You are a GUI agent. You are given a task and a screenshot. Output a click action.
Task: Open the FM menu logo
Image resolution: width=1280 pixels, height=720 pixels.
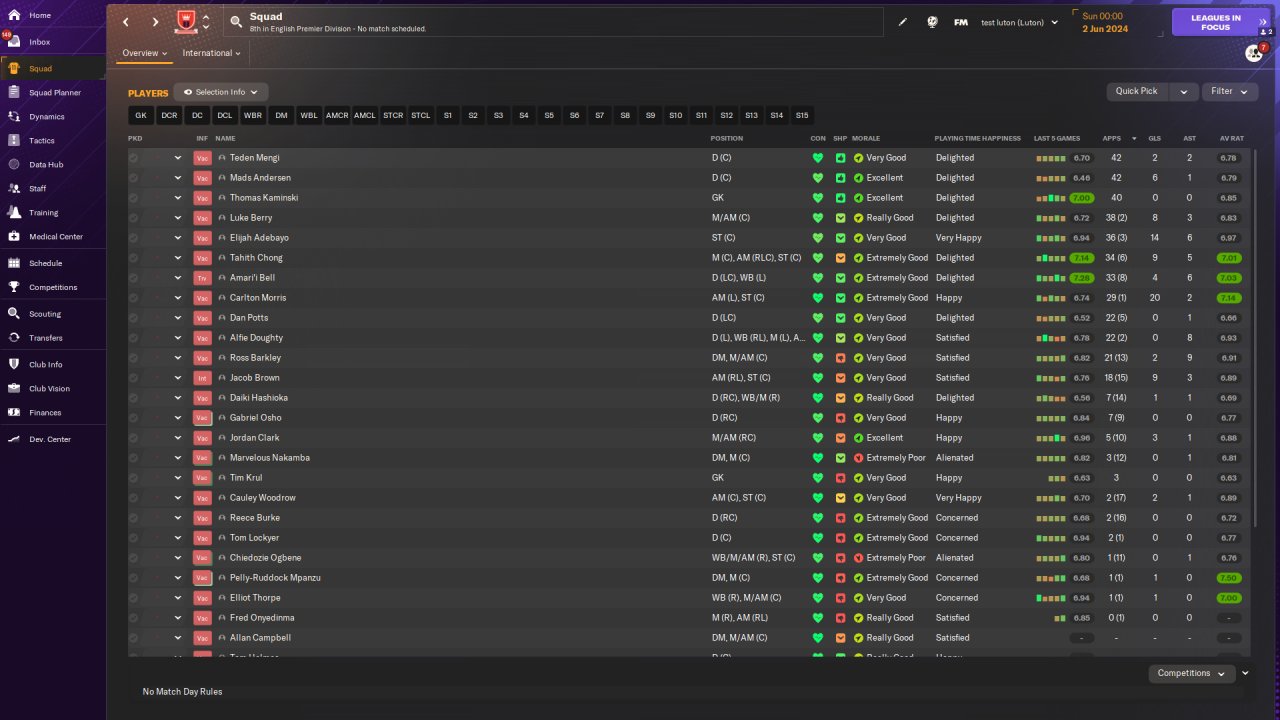point(961,22)
